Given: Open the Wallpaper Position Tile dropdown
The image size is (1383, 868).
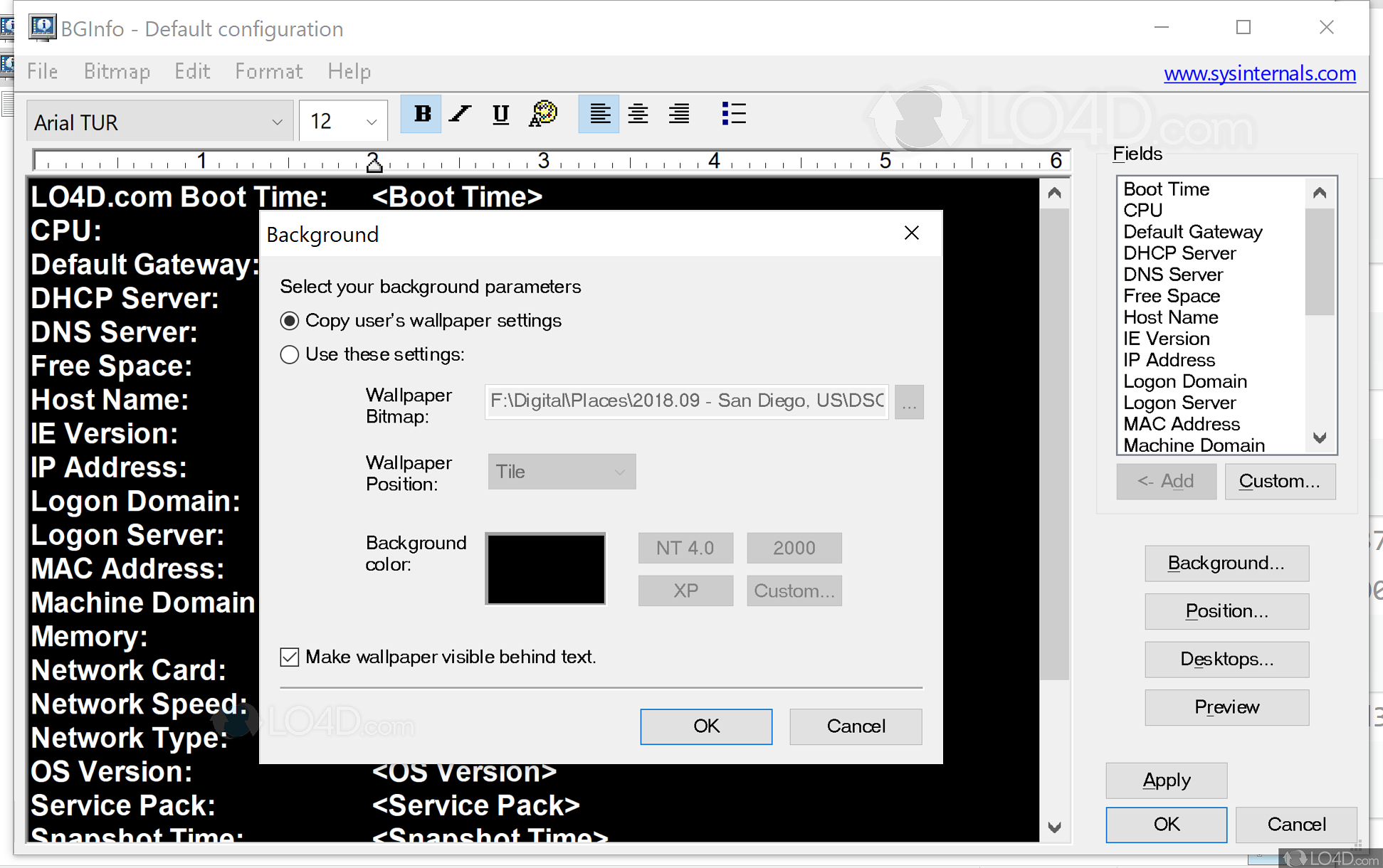Looking at the screenshot, I should [x=562, y=472].
